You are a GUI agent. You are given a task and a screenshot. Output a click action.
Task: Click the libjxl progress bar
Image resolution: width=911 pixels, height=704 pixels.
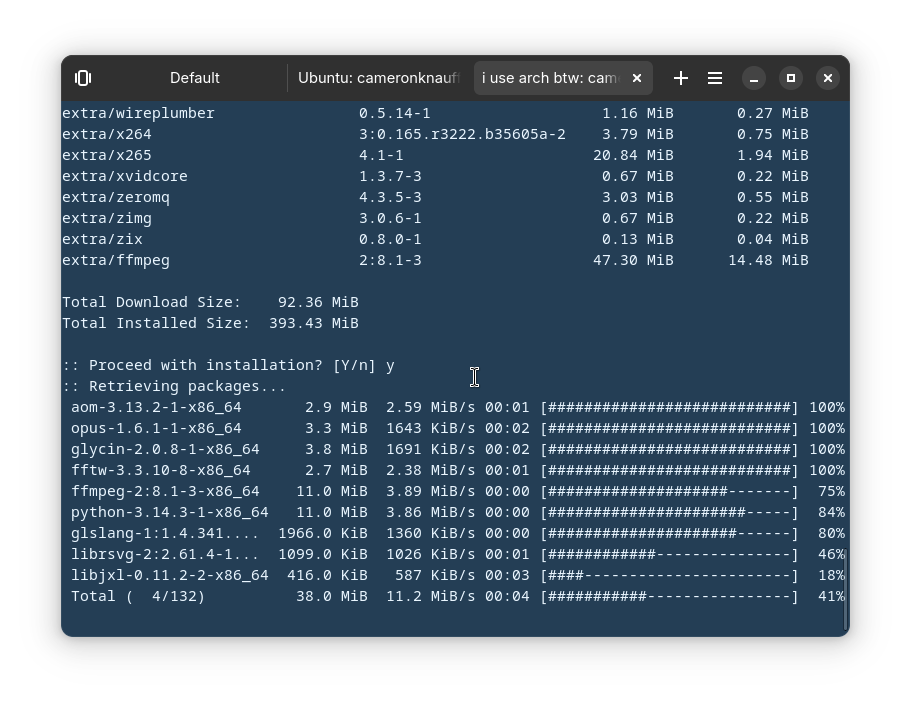(669, 575)
